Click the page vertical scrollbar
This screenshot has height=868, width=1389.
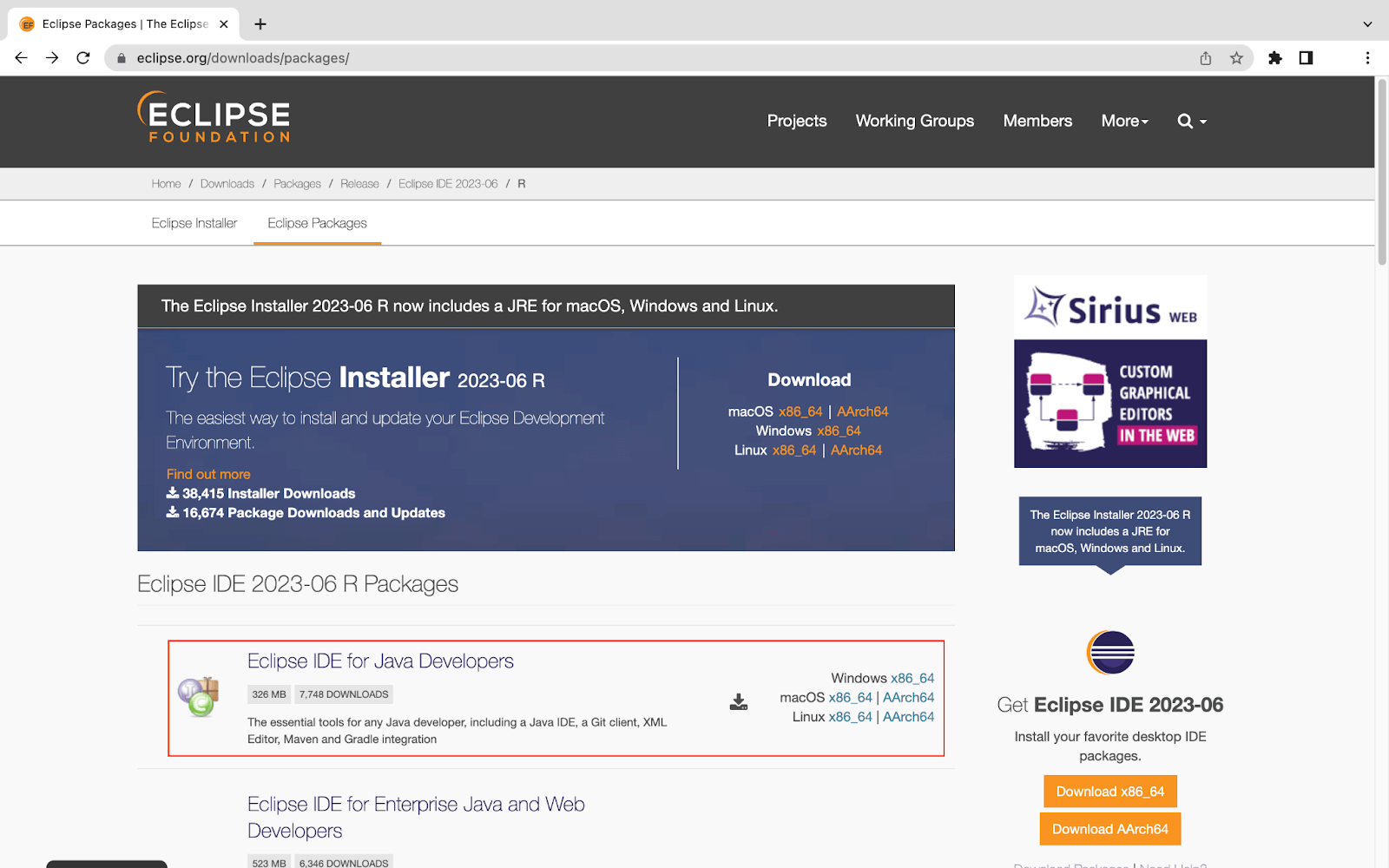1382,172
